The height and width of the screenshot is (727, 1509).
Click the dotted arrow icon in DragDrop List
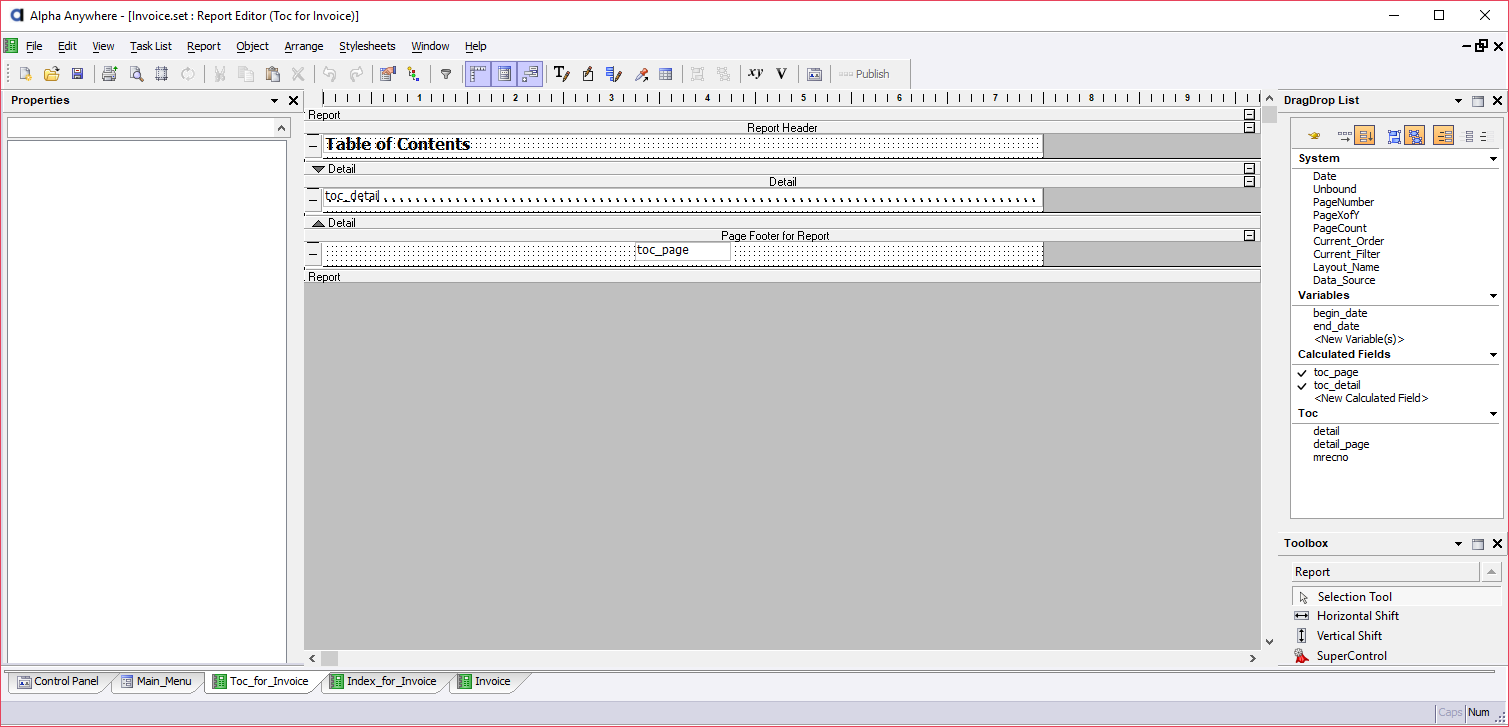[1344, 136]
